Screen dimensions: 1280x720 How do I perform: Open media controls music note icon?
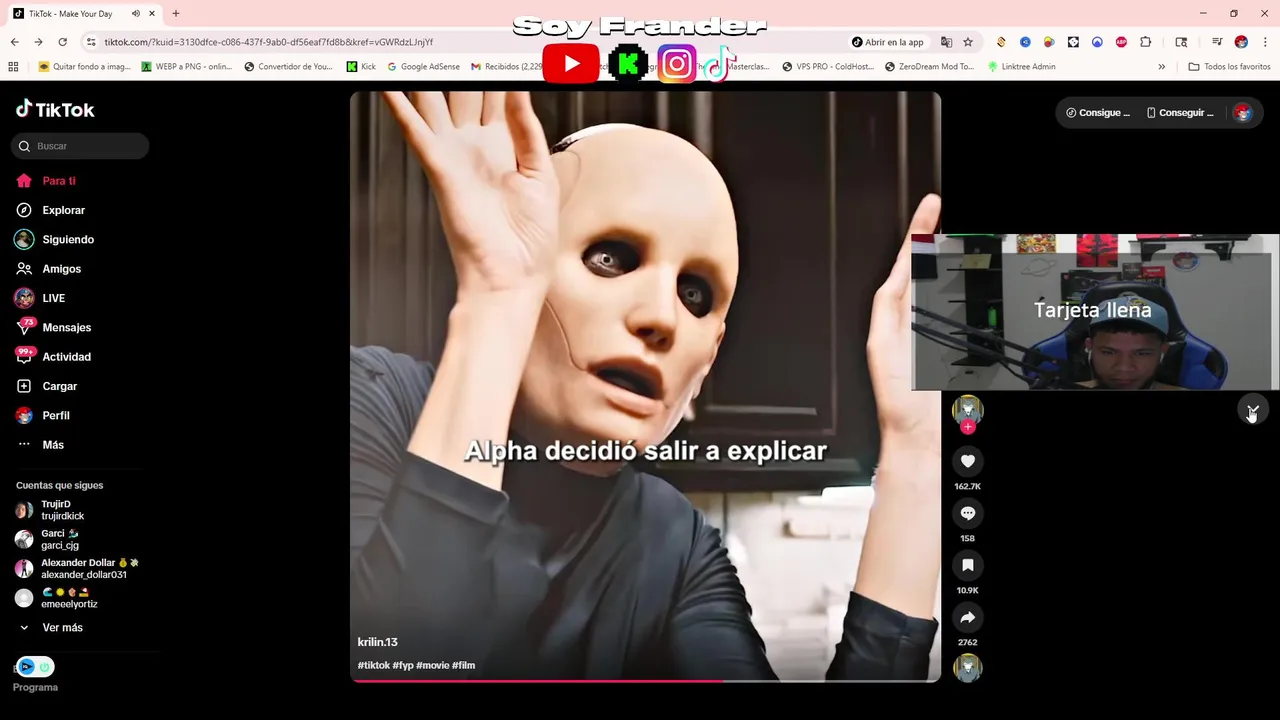[1217, 42]
